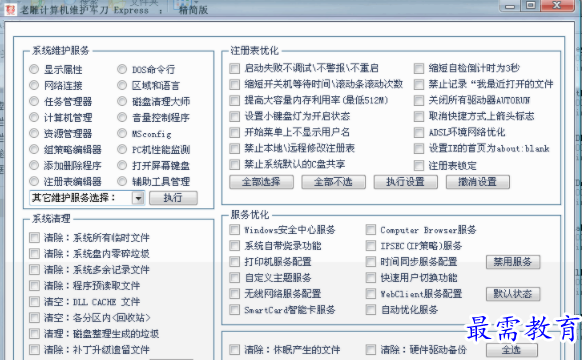Click the 全选 button
588x360 pixels.
[512, 350]
